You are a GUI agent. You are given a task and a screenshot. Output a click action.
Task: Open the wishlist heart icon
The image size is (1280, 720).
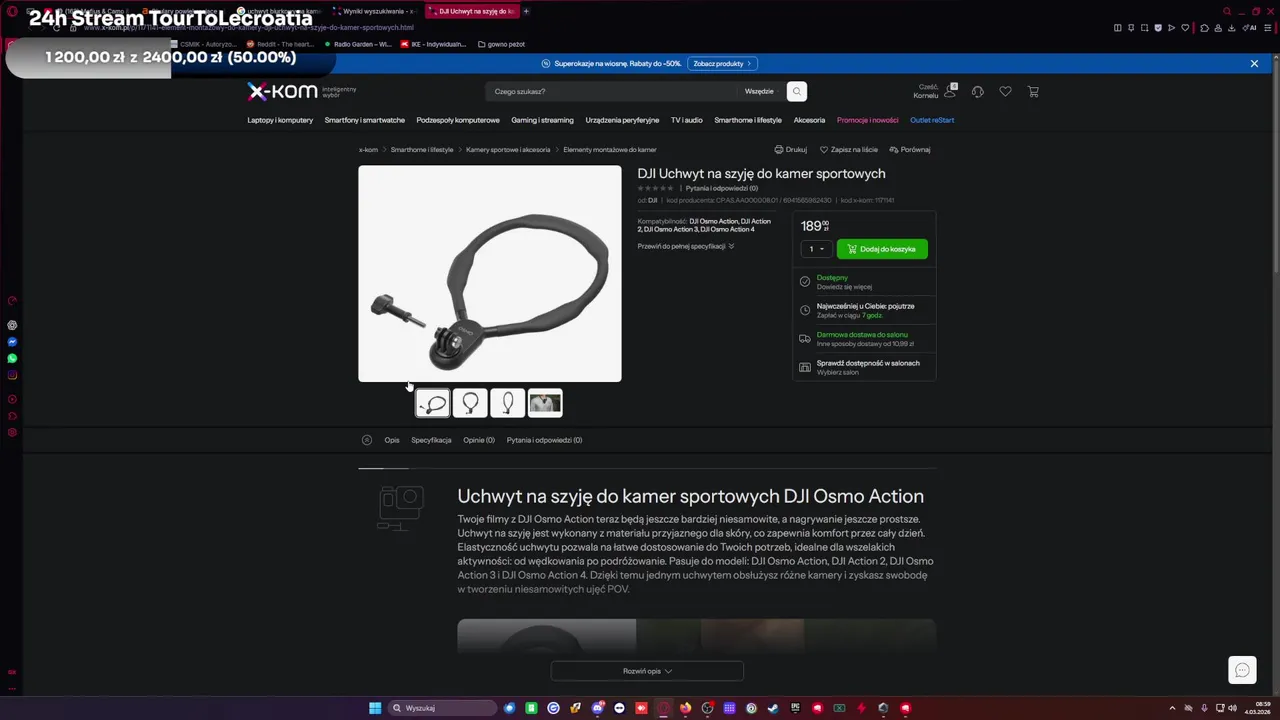click(x=1005, y=91)
